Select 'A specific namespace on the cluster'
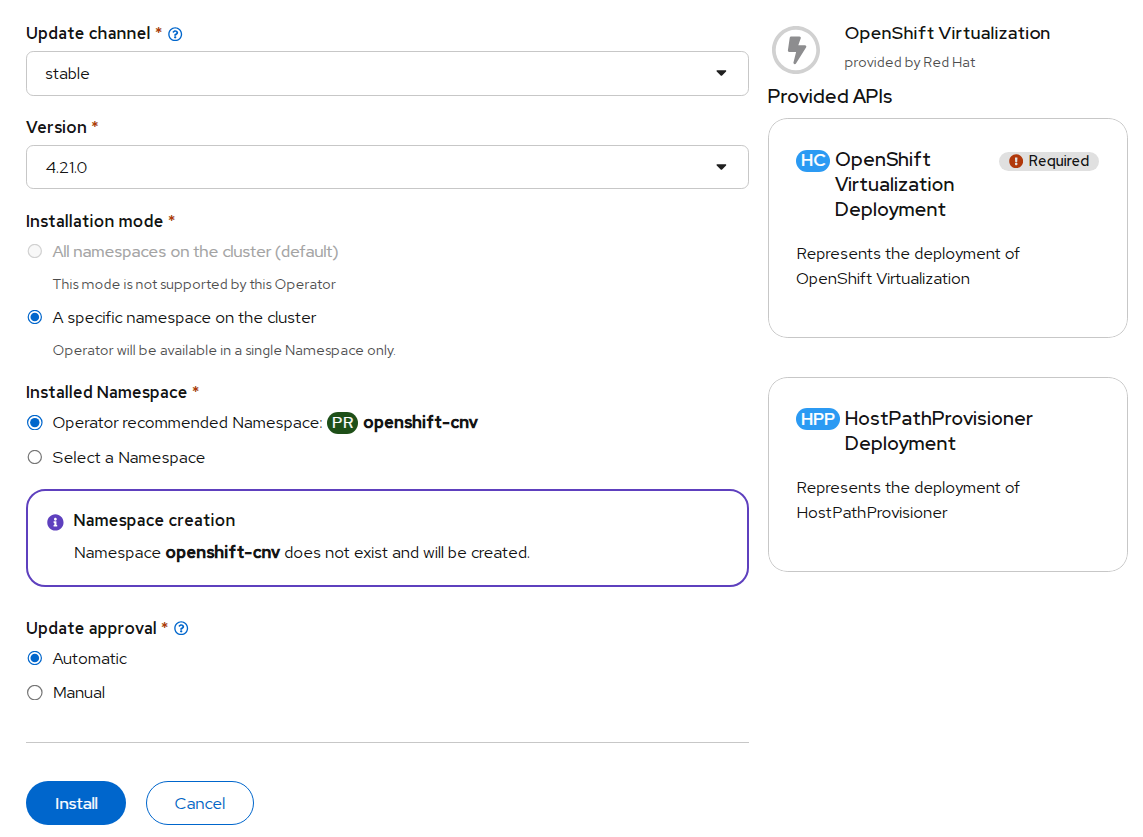The width and height of the screenshot is (1143, 837). pyautogui.click(x=35, y=318)
